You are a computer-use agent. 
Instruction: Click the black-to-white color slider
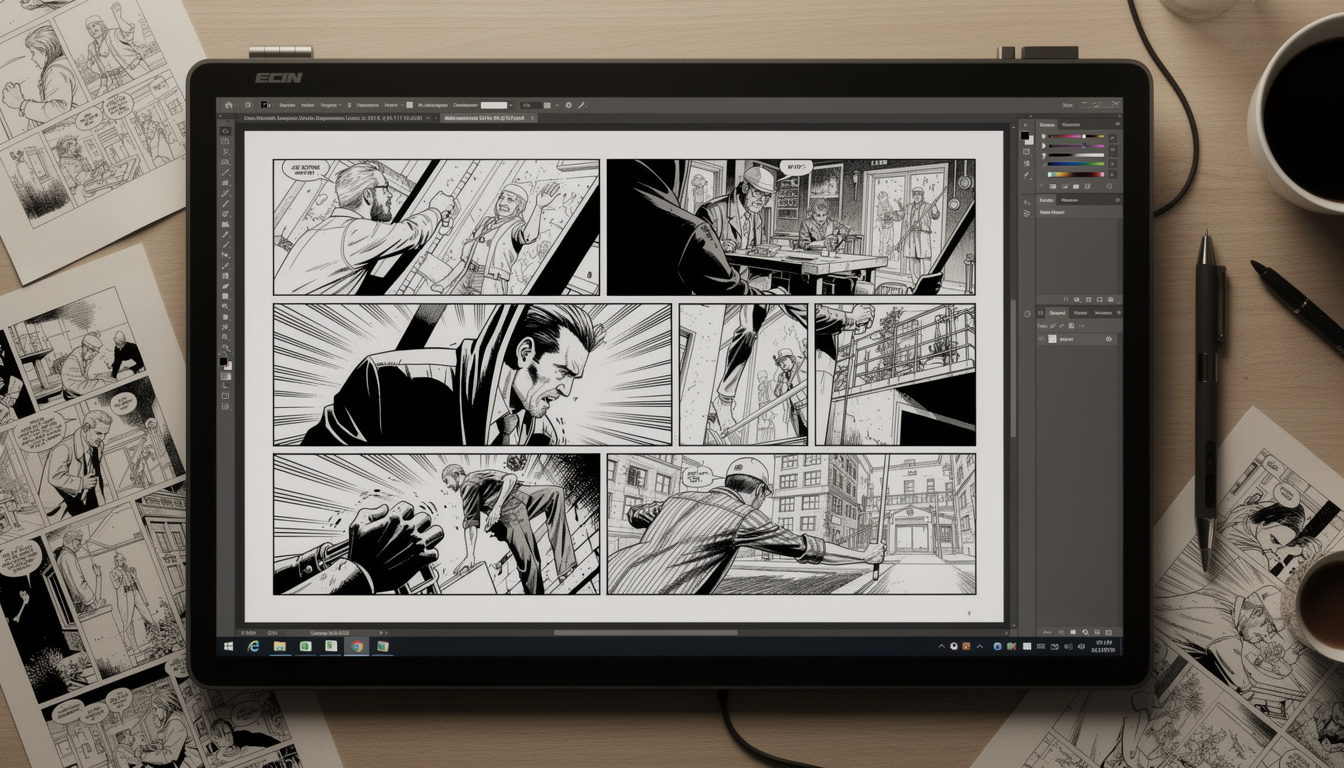(1076, 155)
